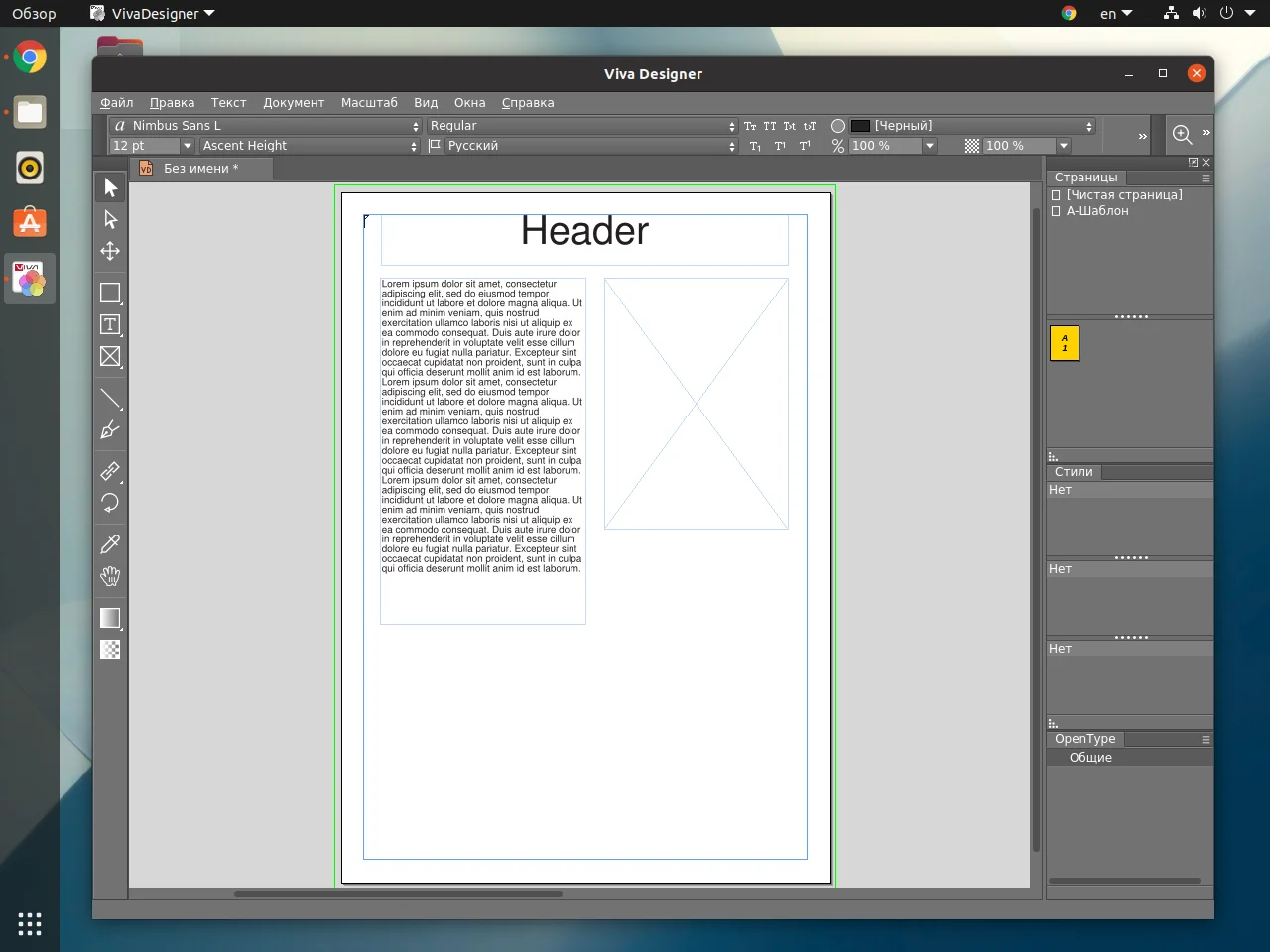1270x952 pixels.
Task: Select the Eyedropper tool
Action: [110, 544]
